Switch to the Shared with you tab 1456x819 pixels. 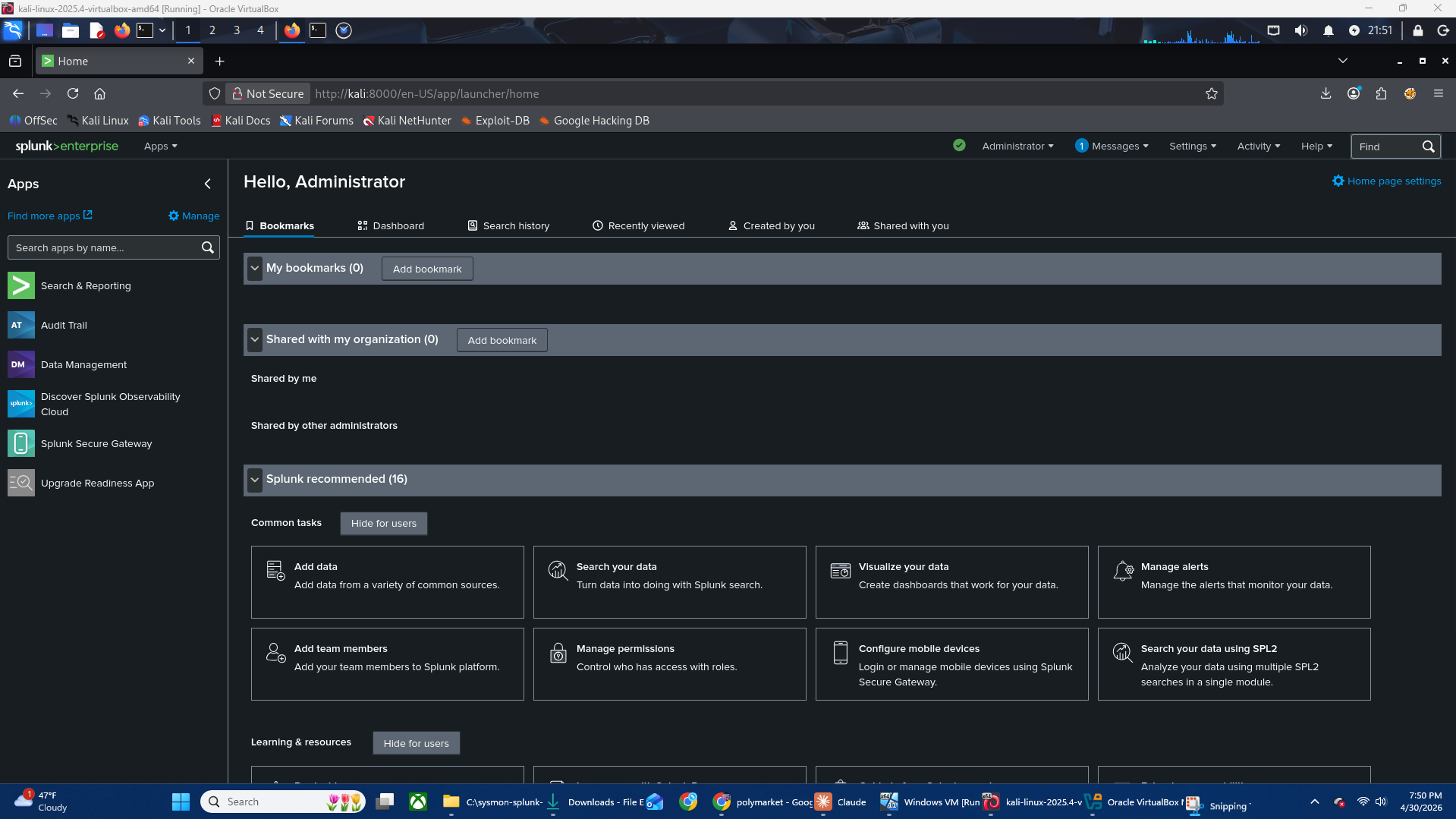click(903, 225)
